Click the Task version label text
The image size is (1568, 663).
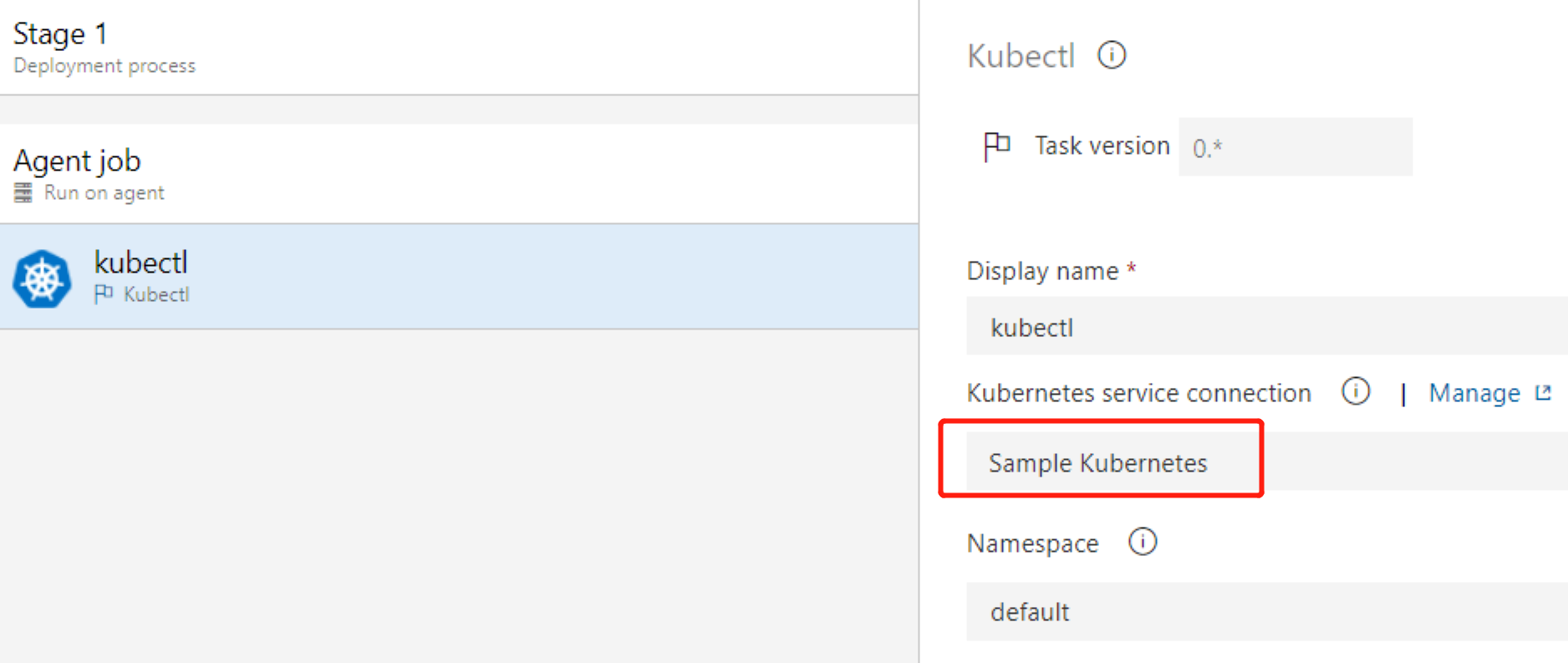tap(1102, 145)
